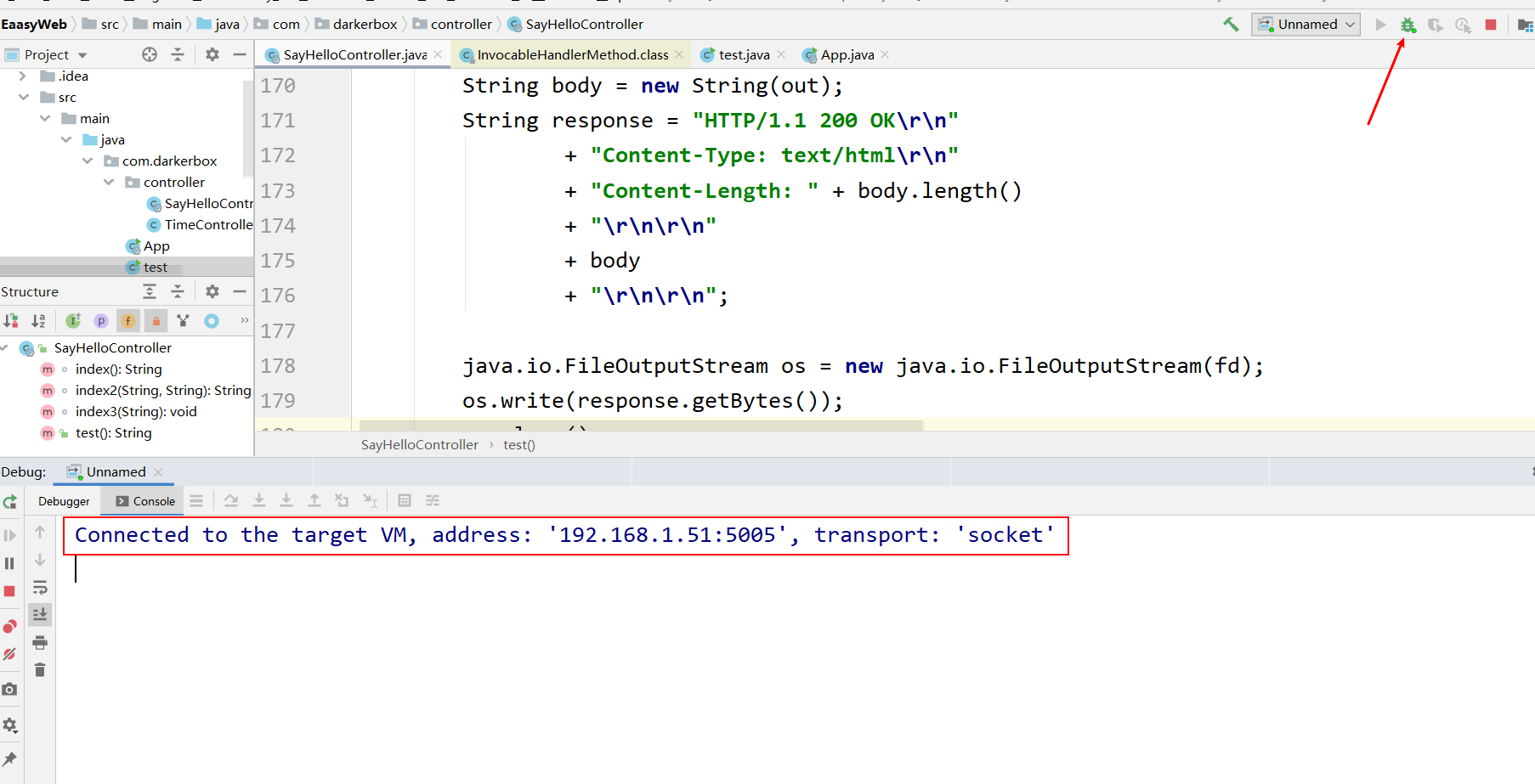1535x784 pixels.
Task: Toggle Show Lambdas blue circle filter
Action: coord(212,320)
